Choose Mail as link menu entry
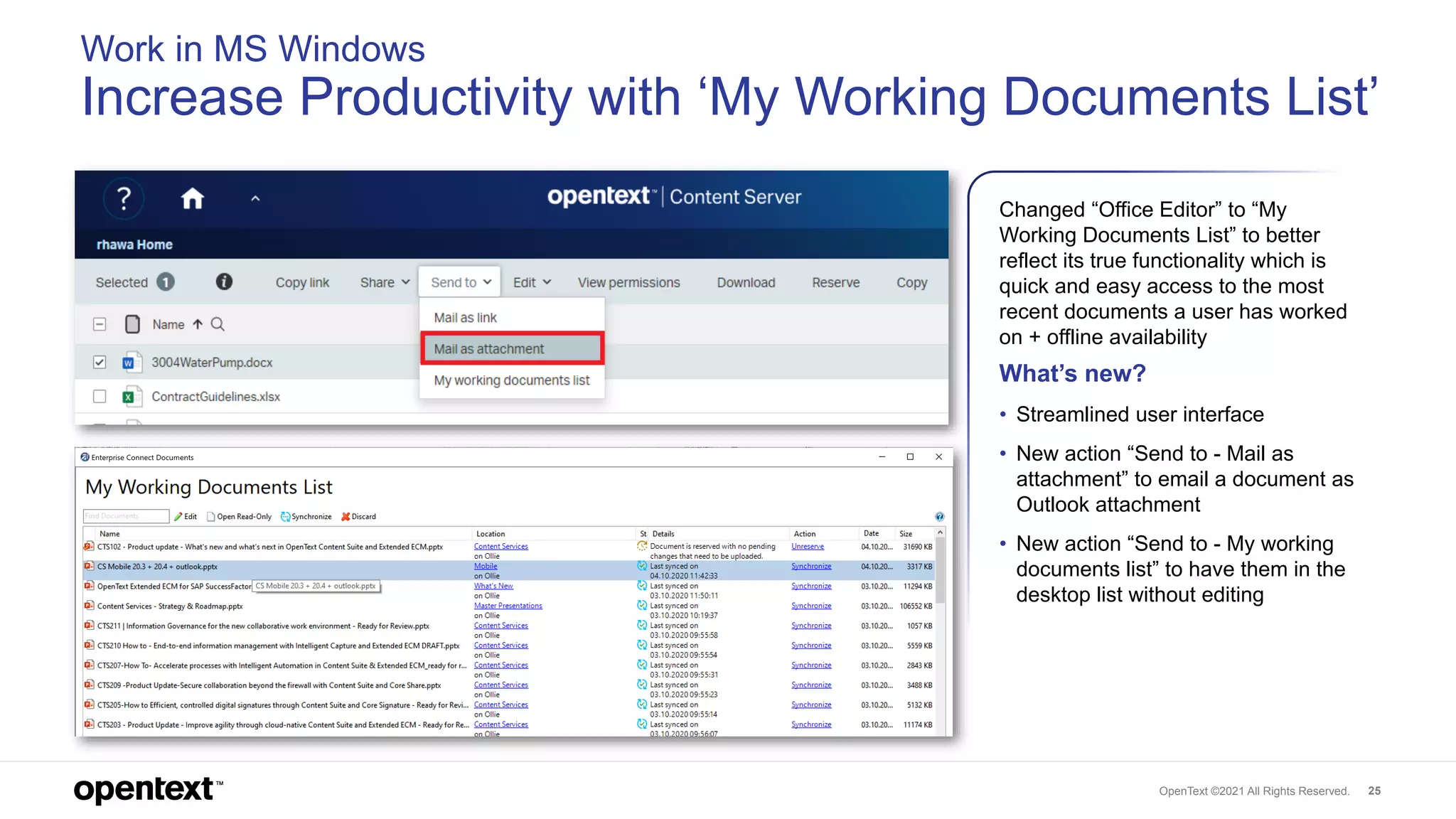This screenshot has width=1456, height=819. (512, 318)
